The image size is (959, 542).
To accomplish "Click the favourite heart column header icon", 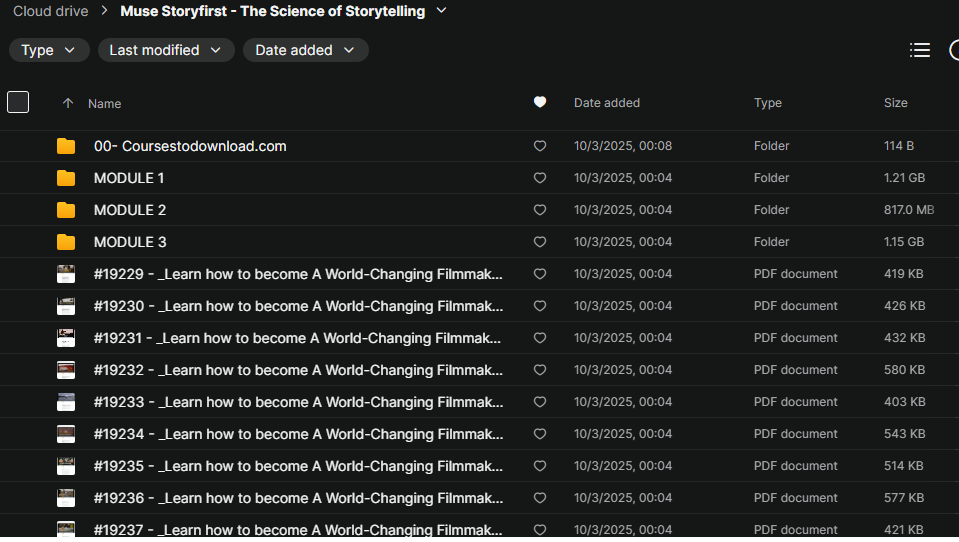I will point(540,102).
